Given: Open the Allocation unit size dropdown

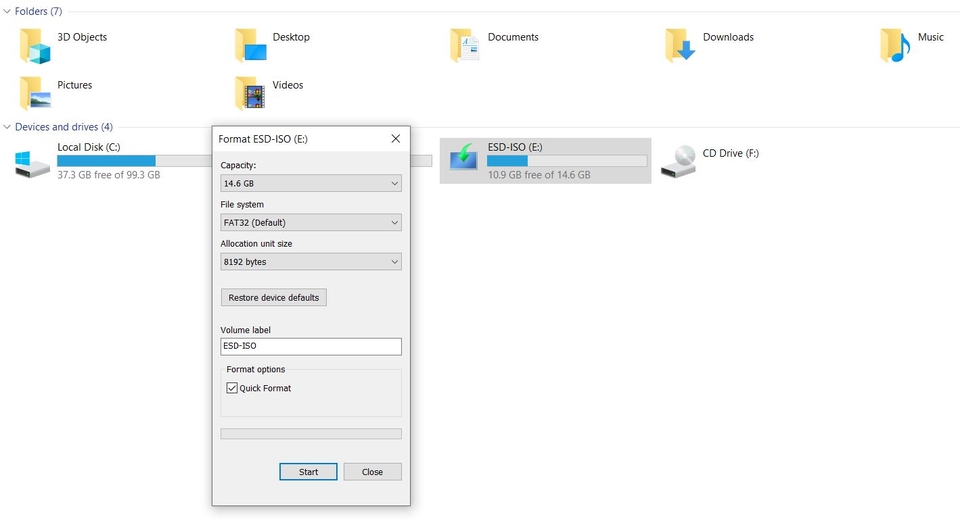Looking at the screenshot, I should click(x=310, y=262).
